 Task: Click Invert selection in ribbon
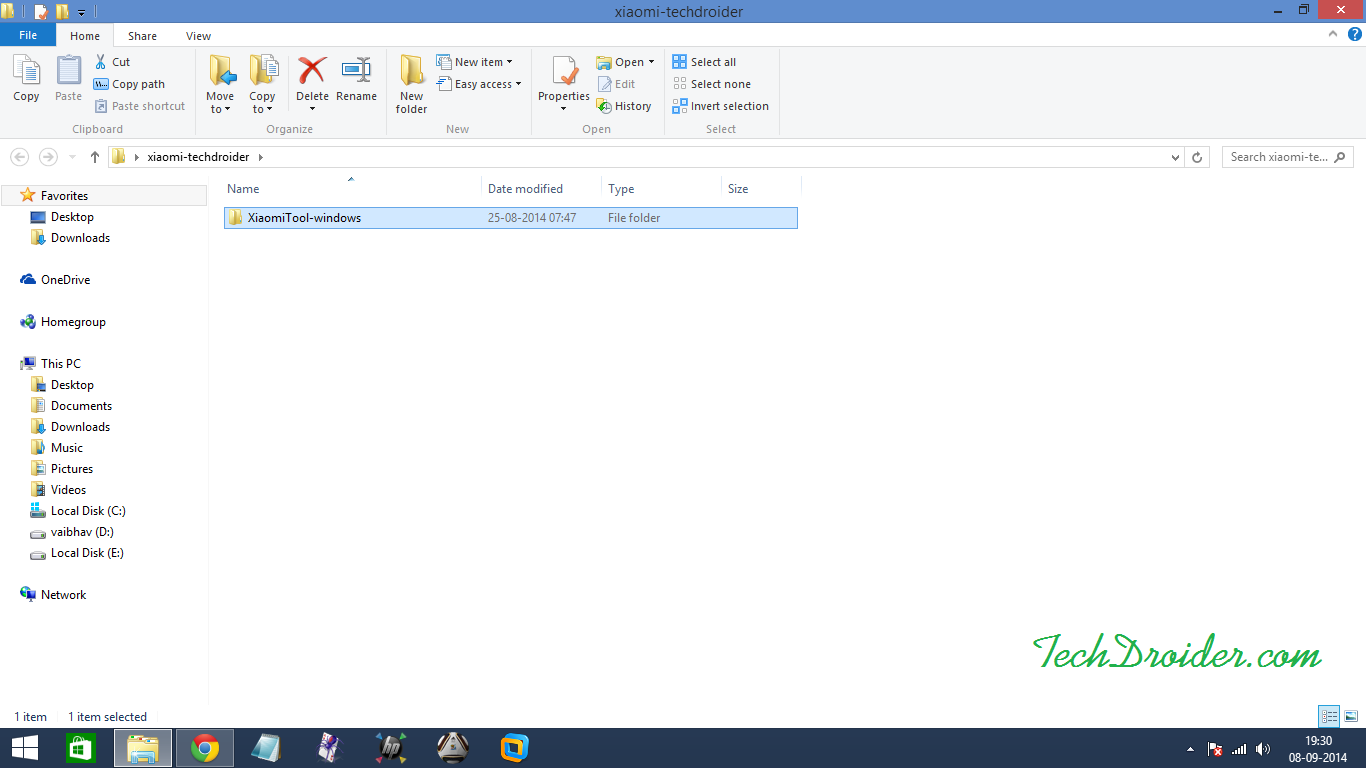(721, 106)
